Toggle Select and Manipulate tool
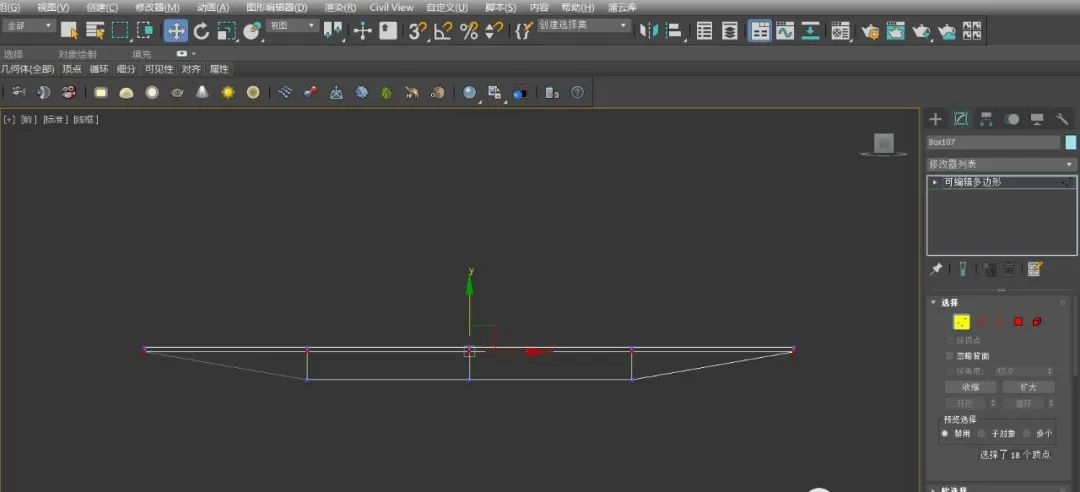 (362, 30)
